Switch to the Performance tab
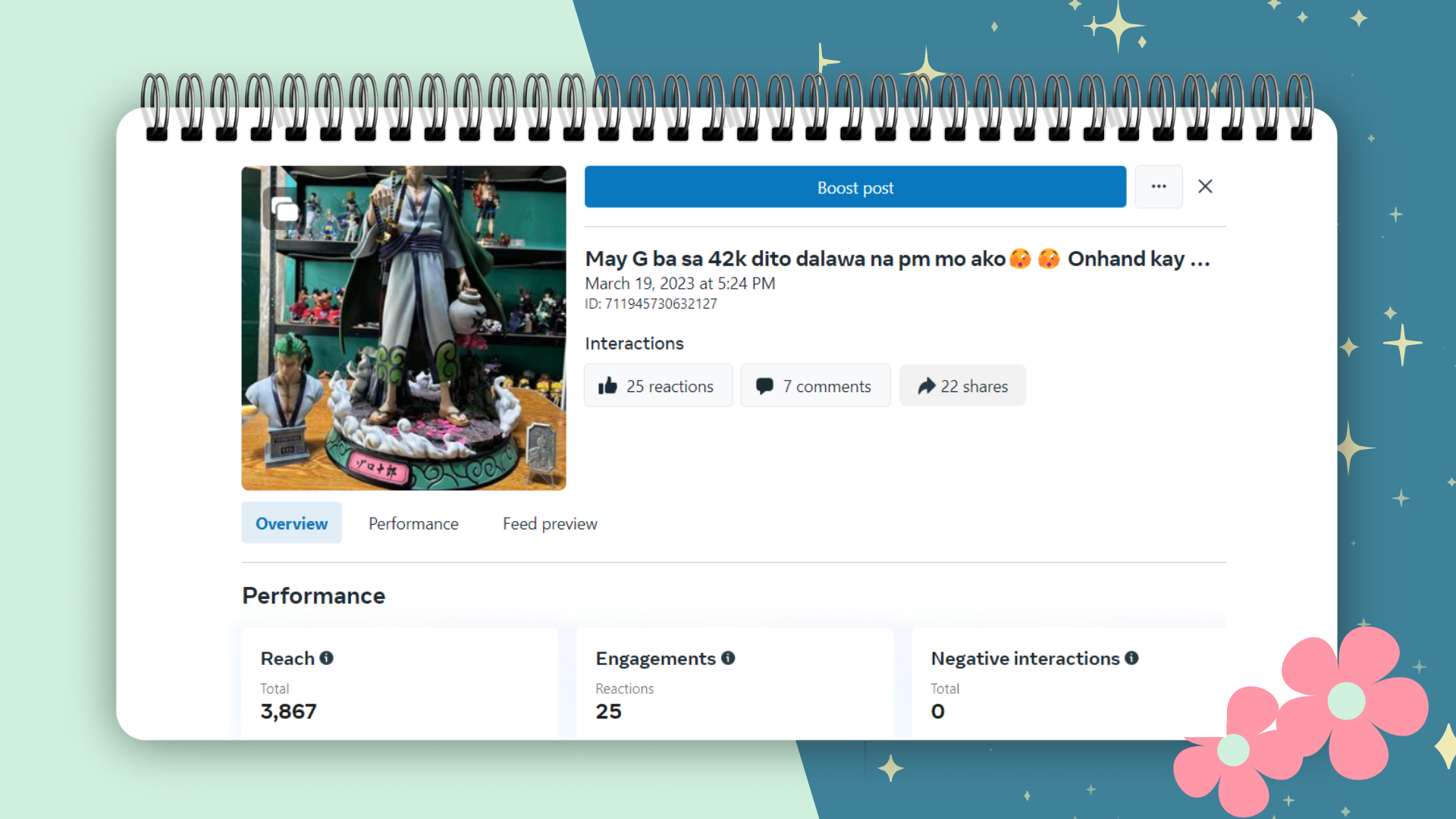Viewport: 1456px width, 819px height. point(413,523)
